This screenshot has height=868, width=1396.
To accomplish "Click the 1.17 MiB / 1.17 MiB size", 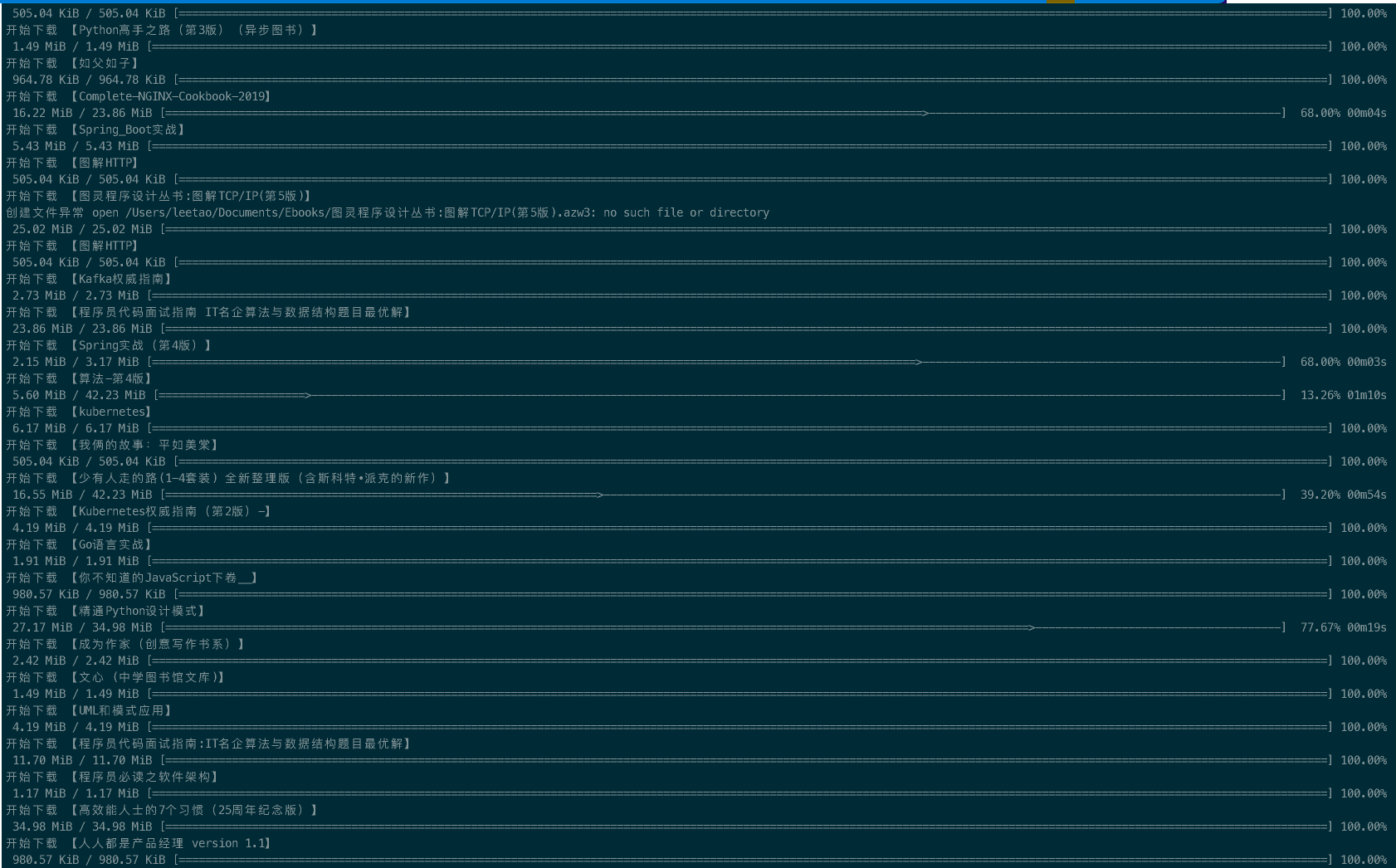I will coord(76,793).
